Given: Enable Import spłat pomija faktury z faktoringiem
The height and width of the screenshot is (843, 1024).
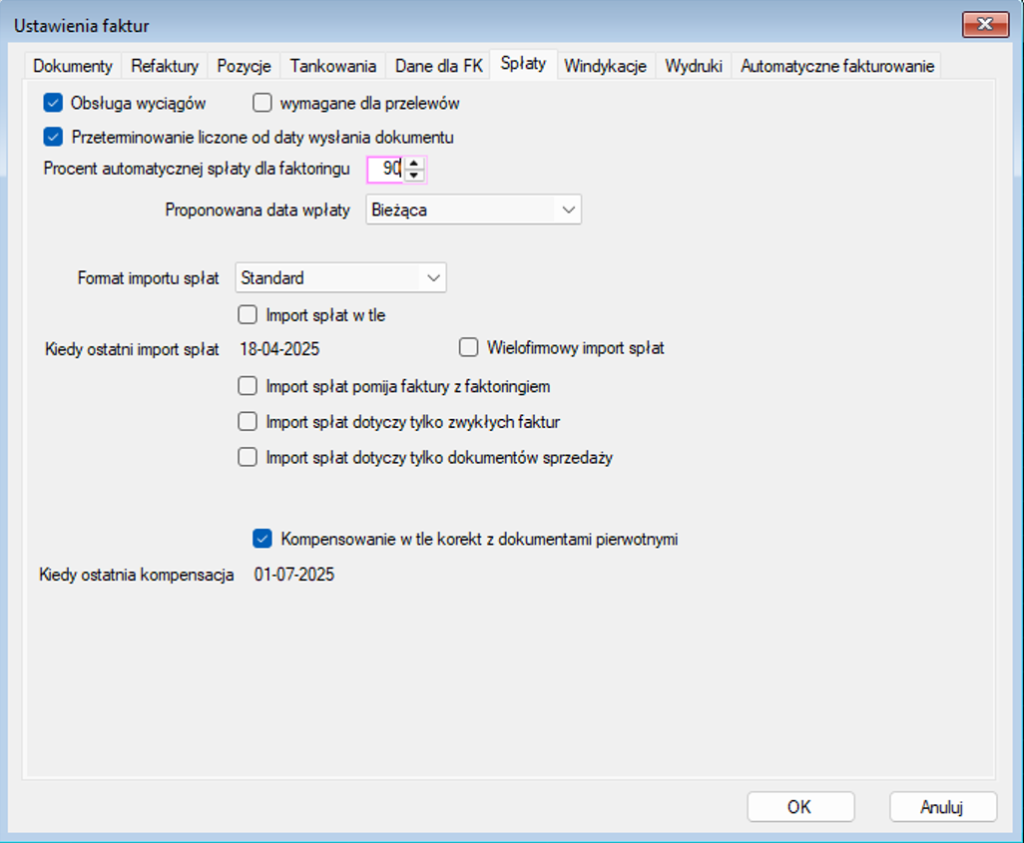Looking at the screenshot, I should [x=248, y=387].
